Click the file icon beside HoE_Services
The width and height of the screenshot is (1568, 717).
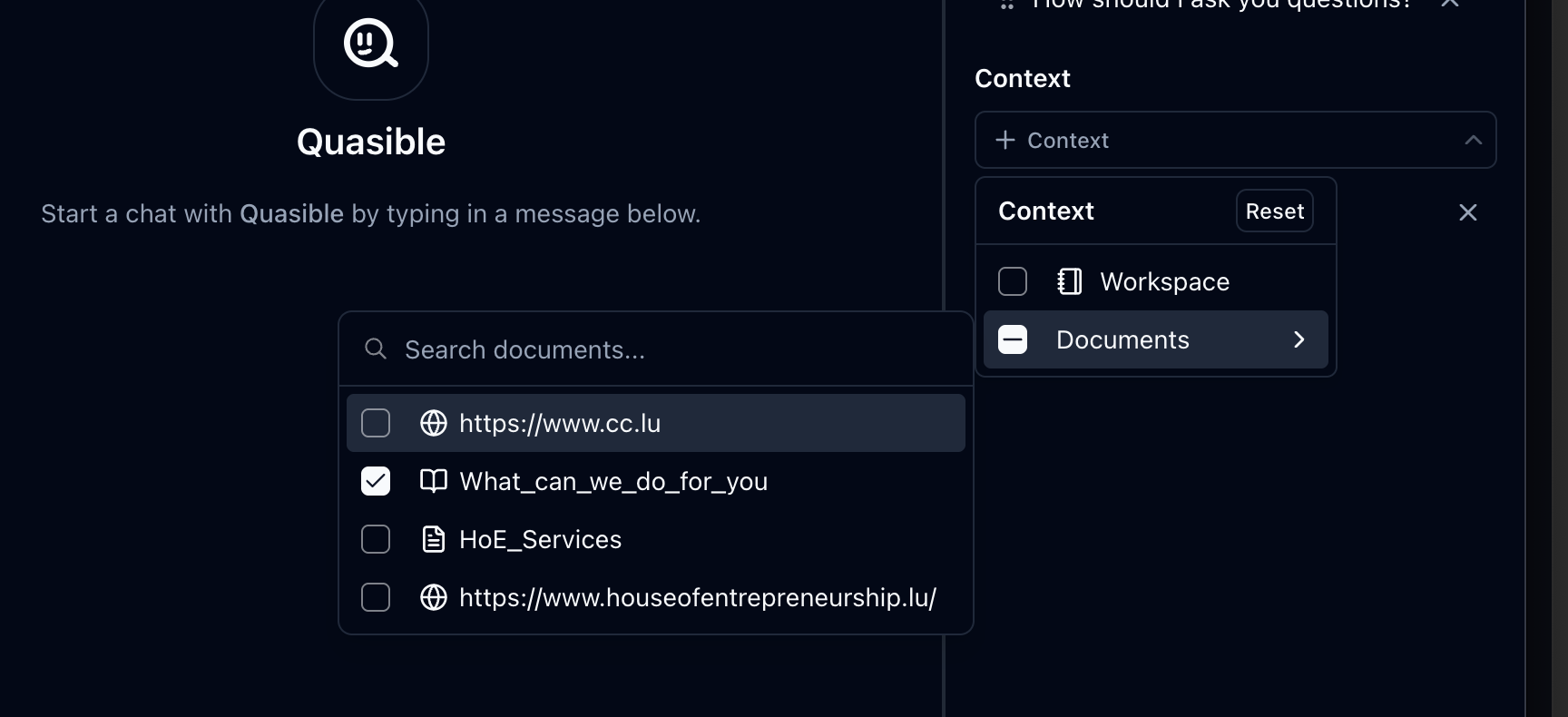click(x=434, y=539)
